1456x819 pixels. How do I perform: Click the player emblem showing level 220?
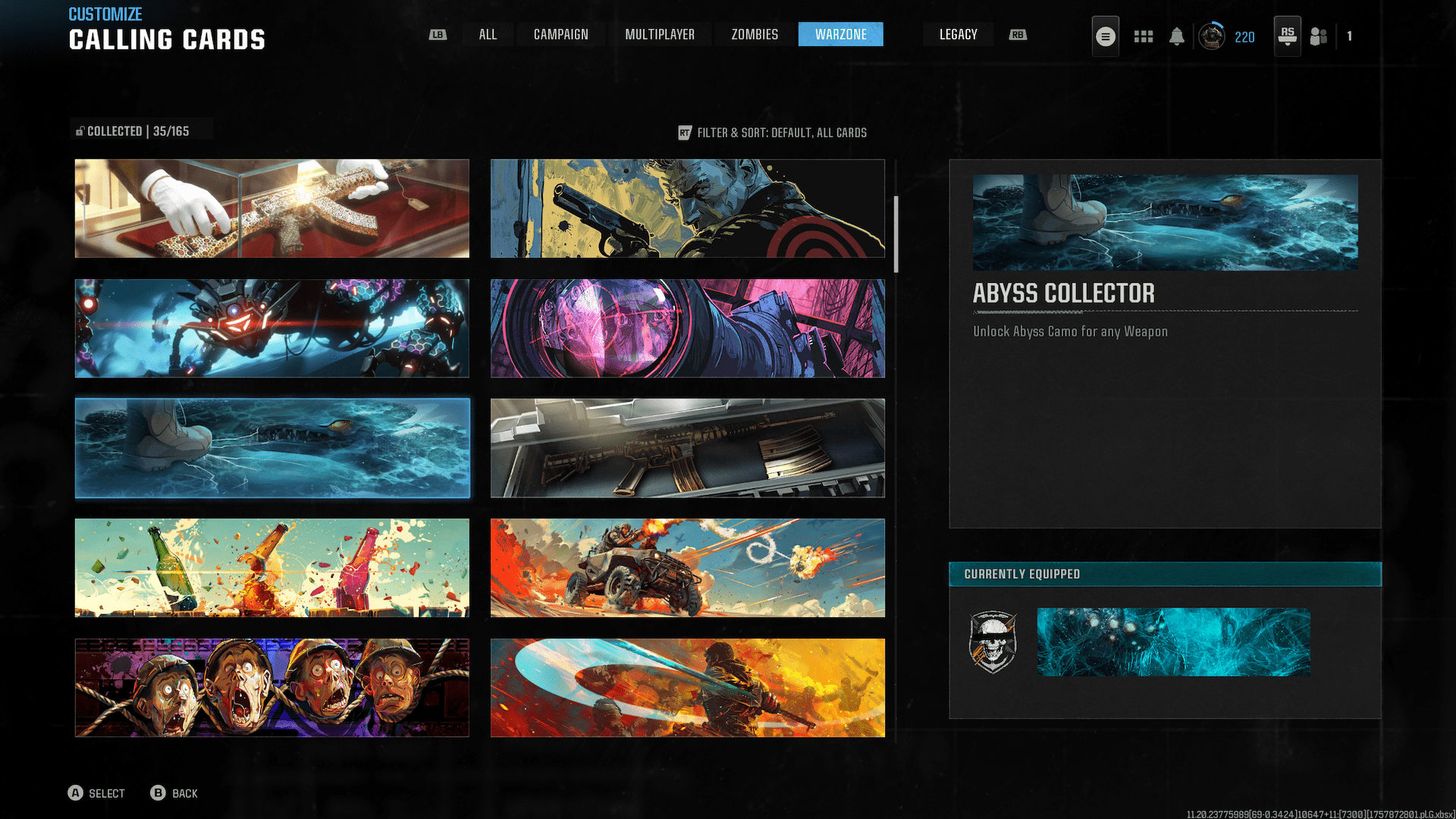tap(1211, 36)
